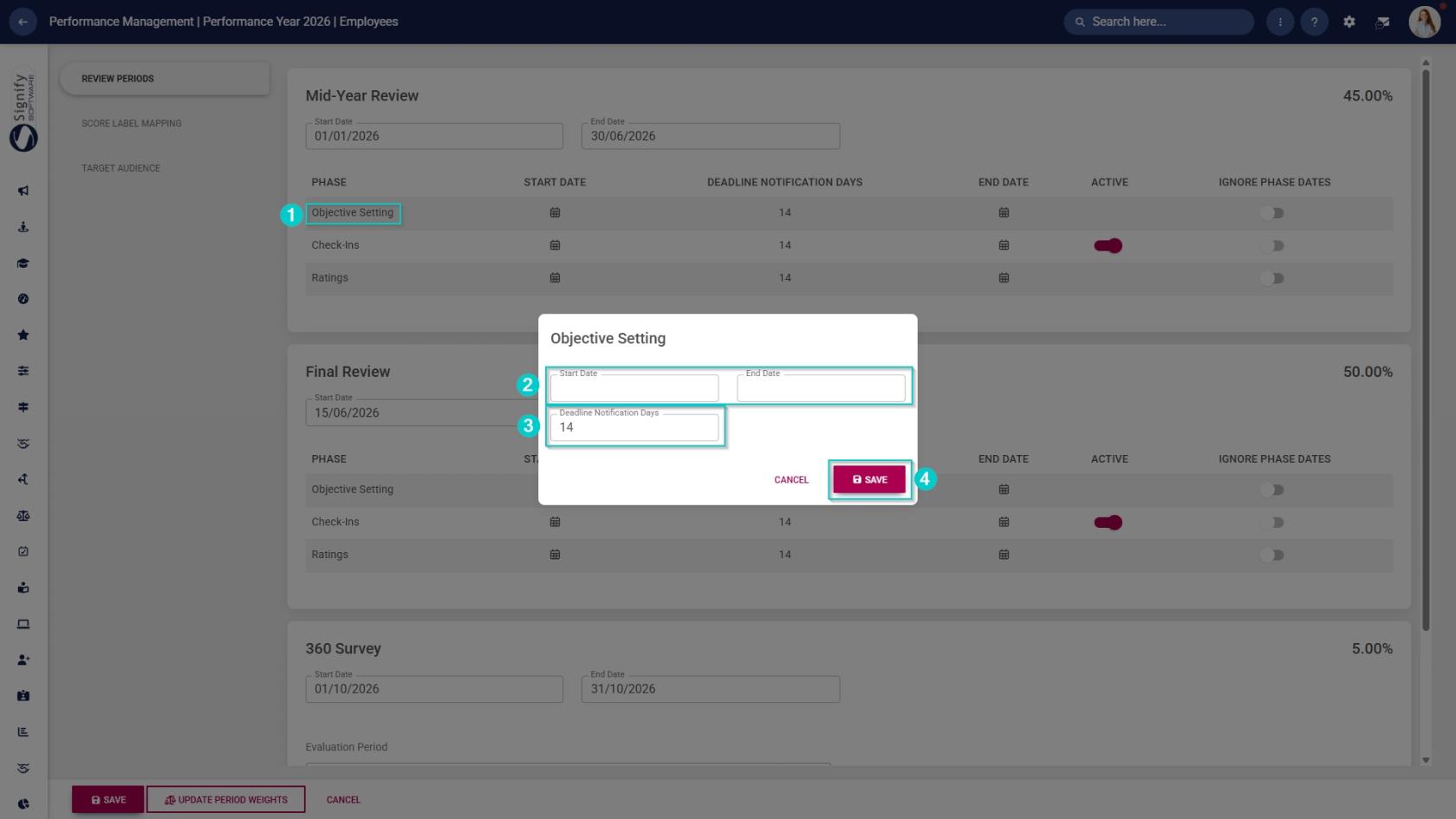Switch to Target Audience tab
This screenshot has width=1456, height=819.
[x=120, y=168]
